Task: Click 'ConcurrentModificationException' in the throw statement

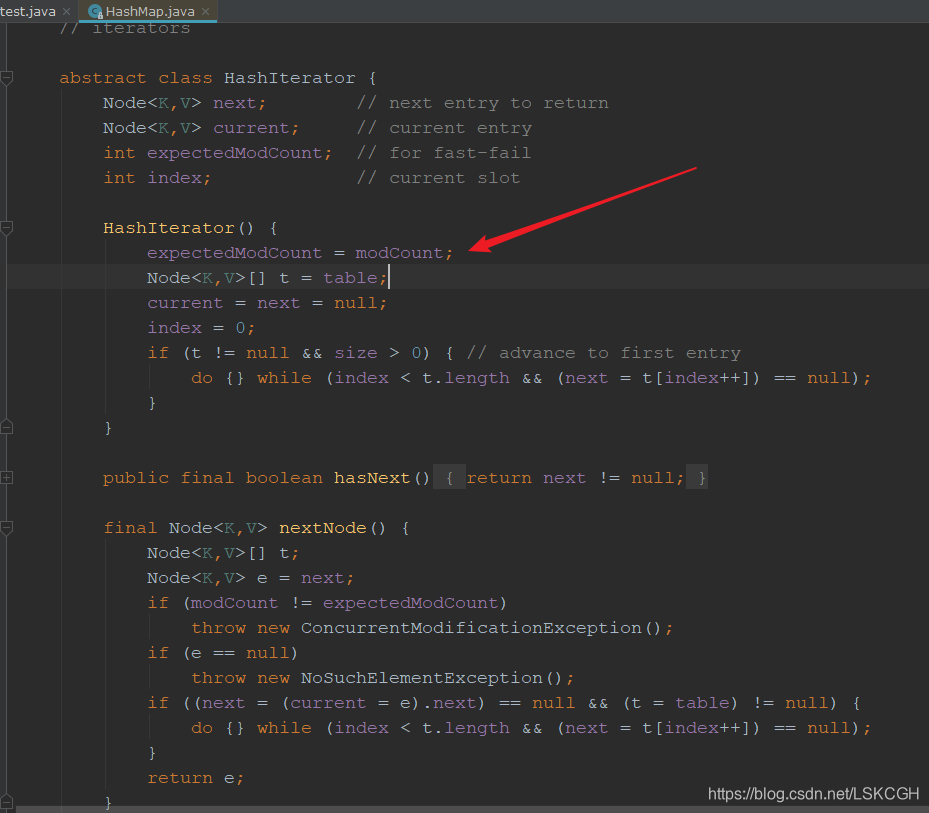Action: point(471,628)
